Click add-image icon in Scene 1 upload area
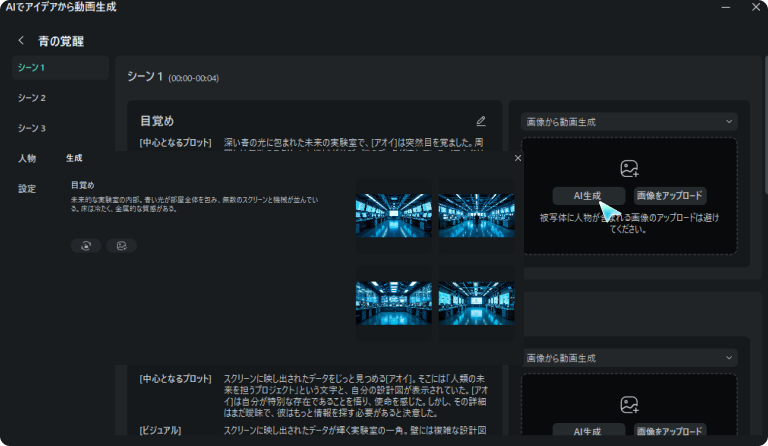The image size is (768, 446). (629, 169)
